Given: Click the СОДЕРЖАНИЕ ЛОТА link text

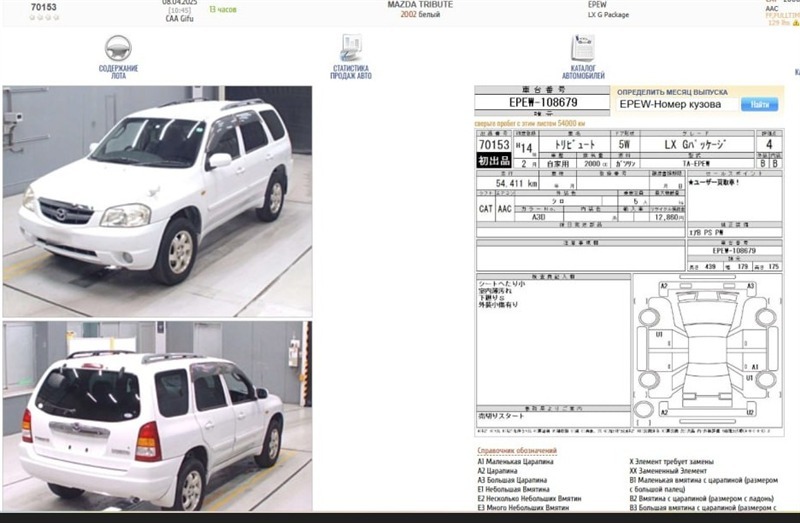Looking at the screenshot, I should click(x=118, y=72).
